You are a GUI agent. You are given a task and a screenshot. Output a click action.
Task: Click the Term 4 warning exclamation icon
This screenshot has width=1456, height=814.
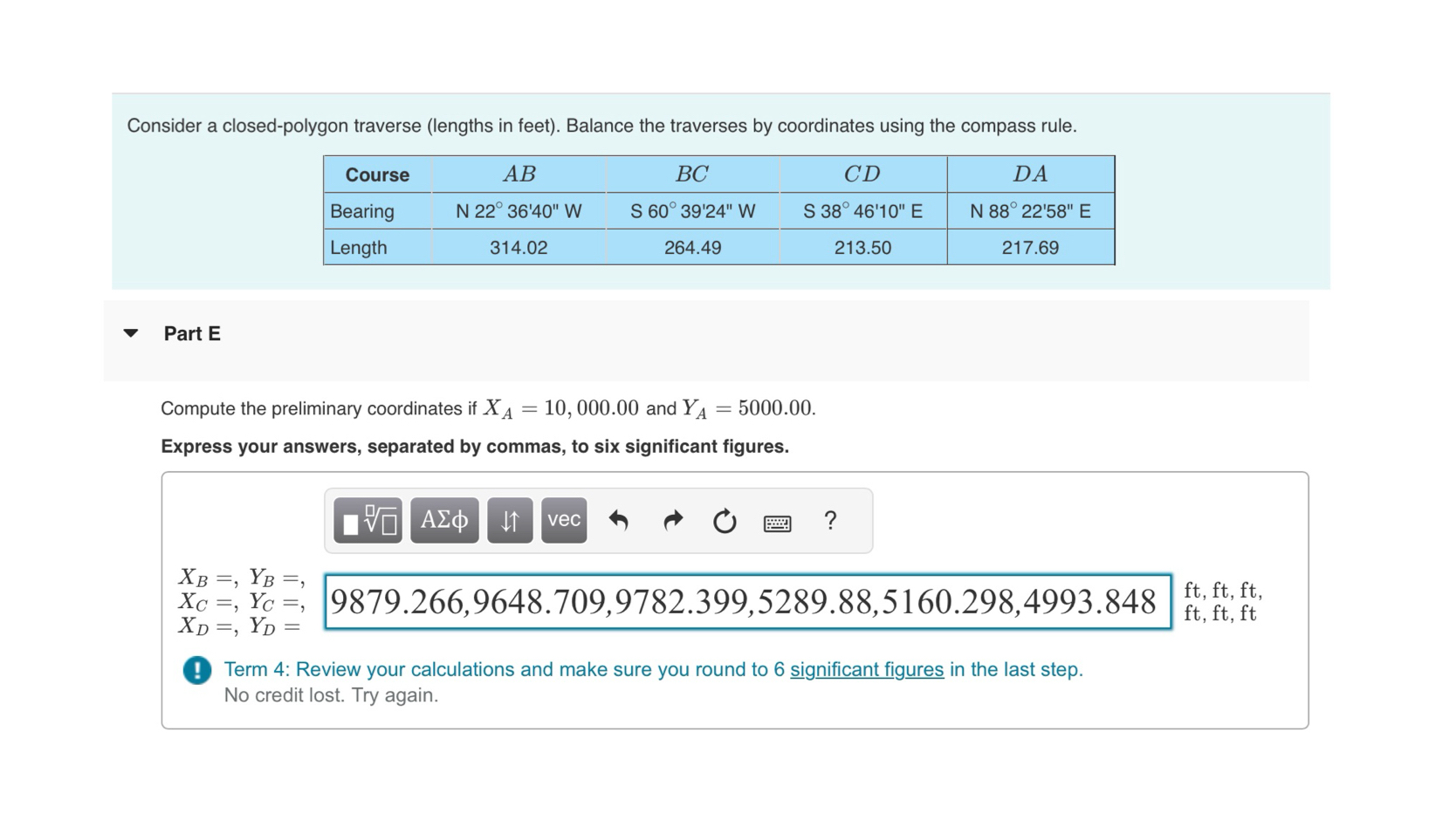pyautogui.click(x=196, y=671)
